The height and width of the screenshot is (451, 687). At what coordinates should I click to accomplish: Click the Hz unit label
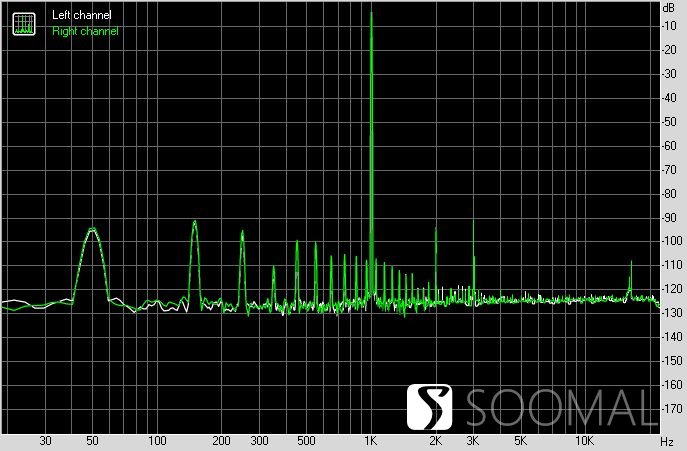tap(667, 441)
